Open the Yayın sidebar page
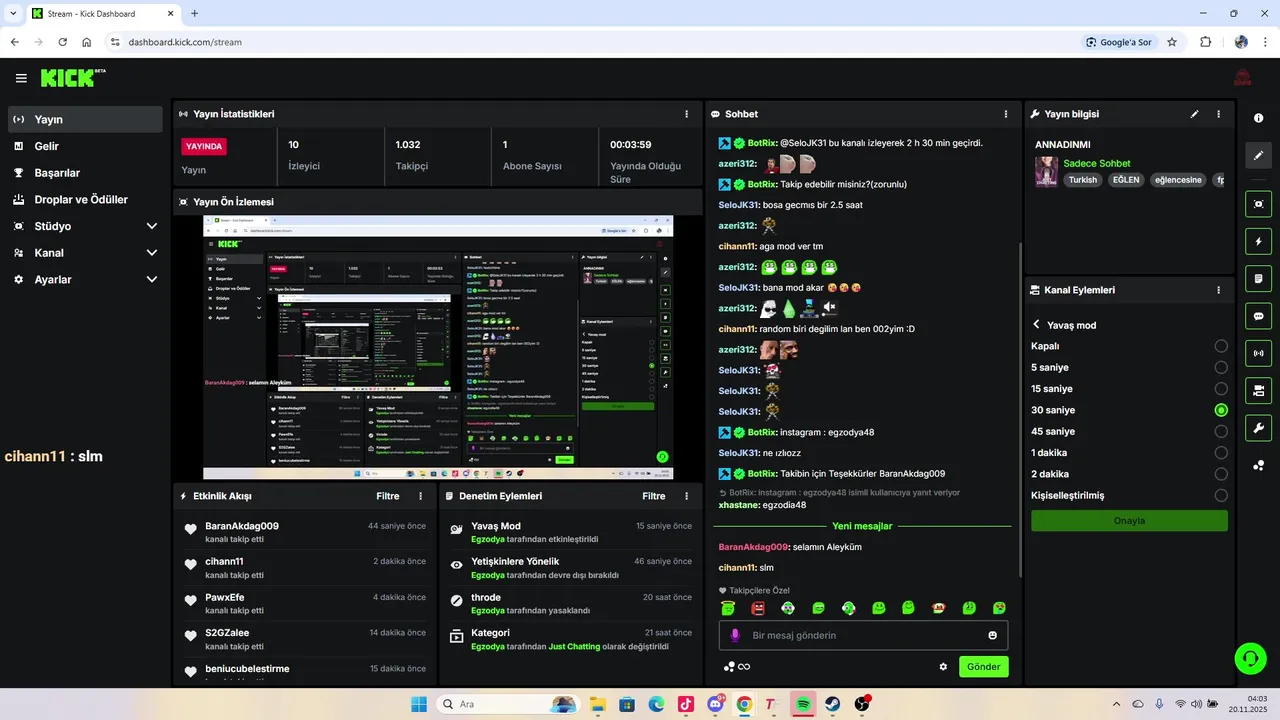The image size is (1280, 720). [85, 119]
